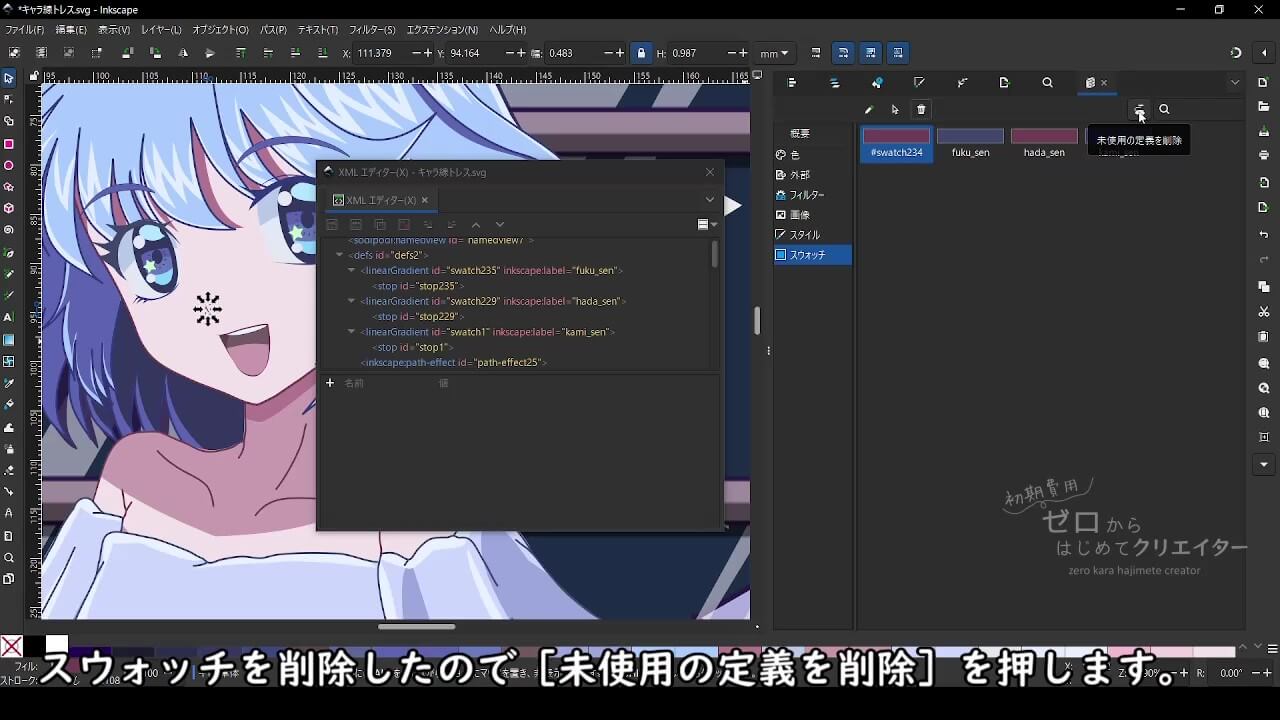1280x720 pixels.
Task: Open Find panel tab magnifier
Action: 1047,83
